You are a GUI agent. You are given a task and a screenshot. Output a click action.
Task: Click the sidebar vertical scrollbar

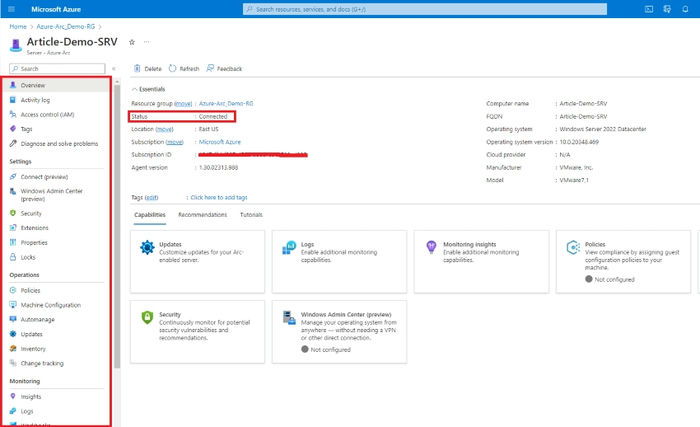(117, 226)
